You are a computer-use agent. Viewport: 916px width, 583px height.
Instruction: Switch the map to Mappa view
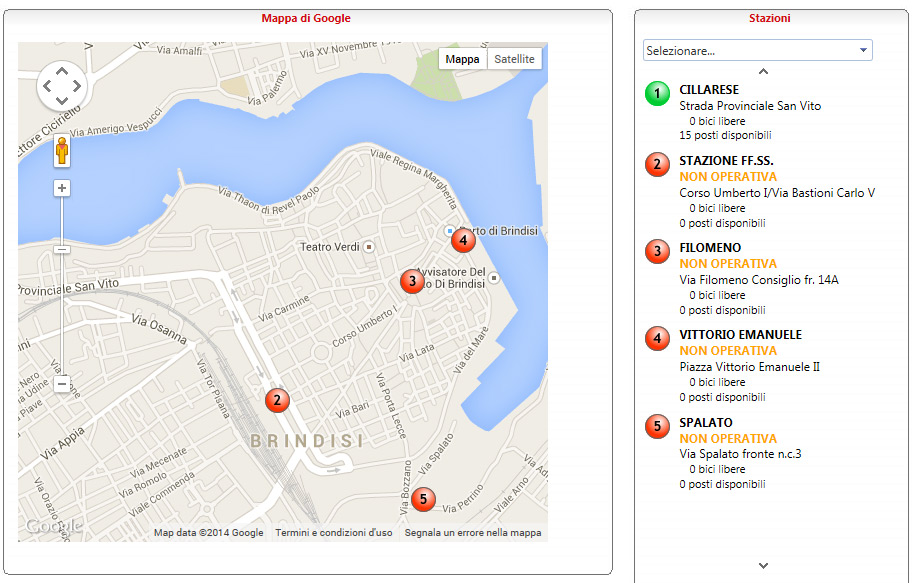462,59
